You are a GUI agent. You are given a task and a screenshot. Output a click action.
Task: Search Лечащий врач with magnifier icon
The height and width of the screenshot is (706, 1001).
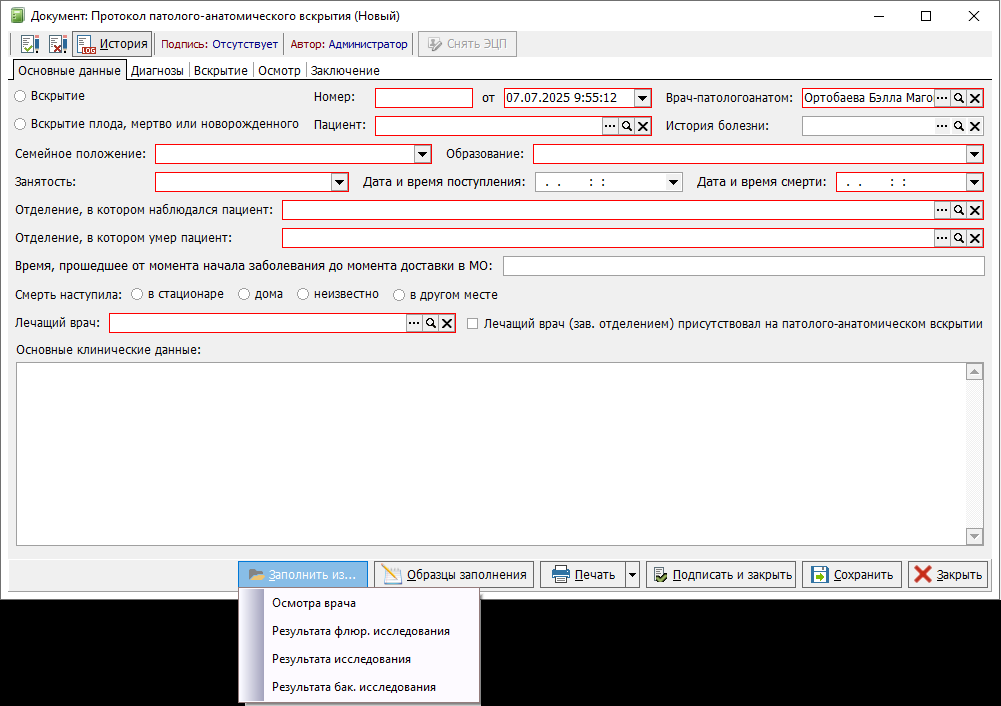tap(431, 323)
